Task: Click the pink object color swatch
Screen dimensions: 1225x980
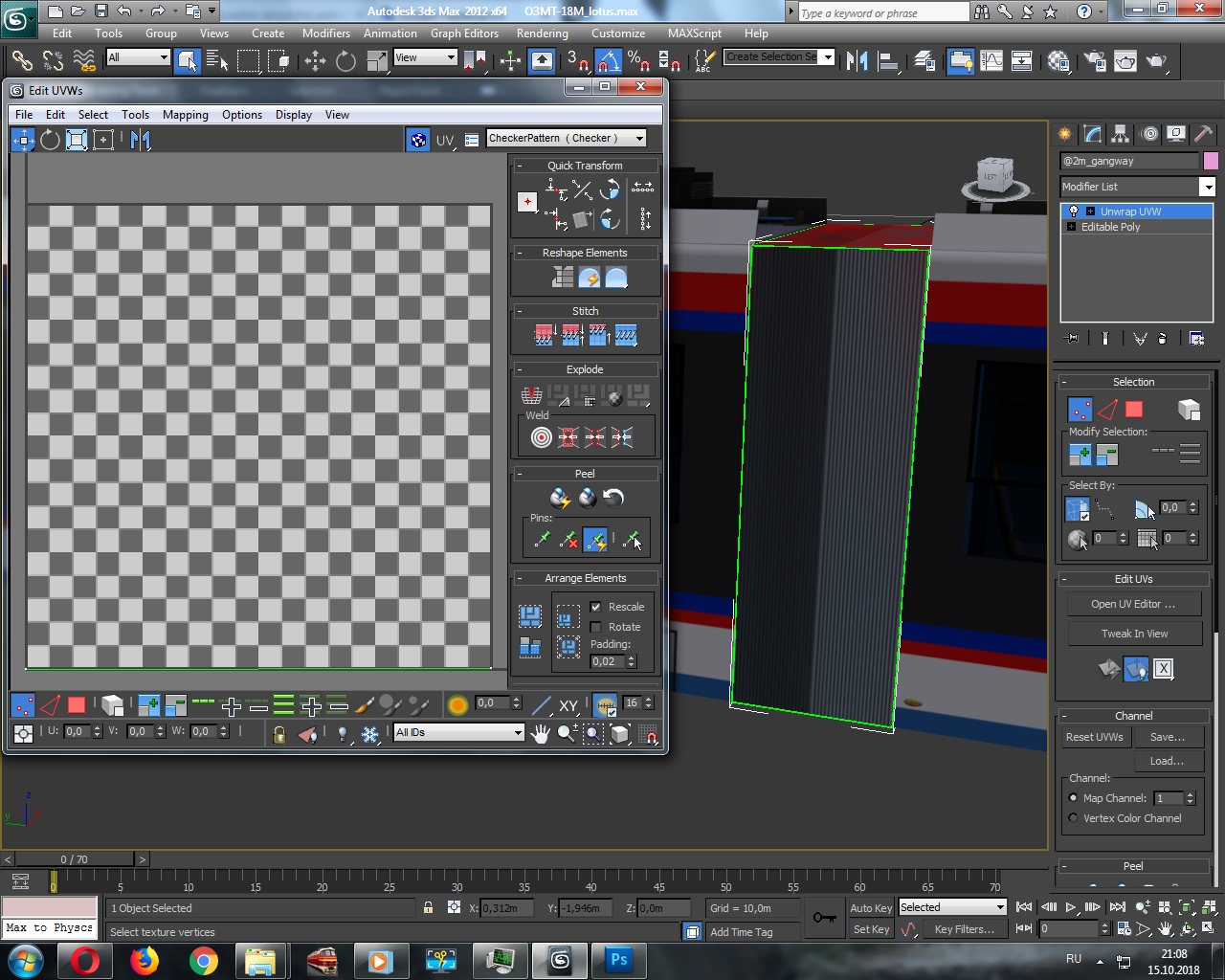Action: 1211,161
